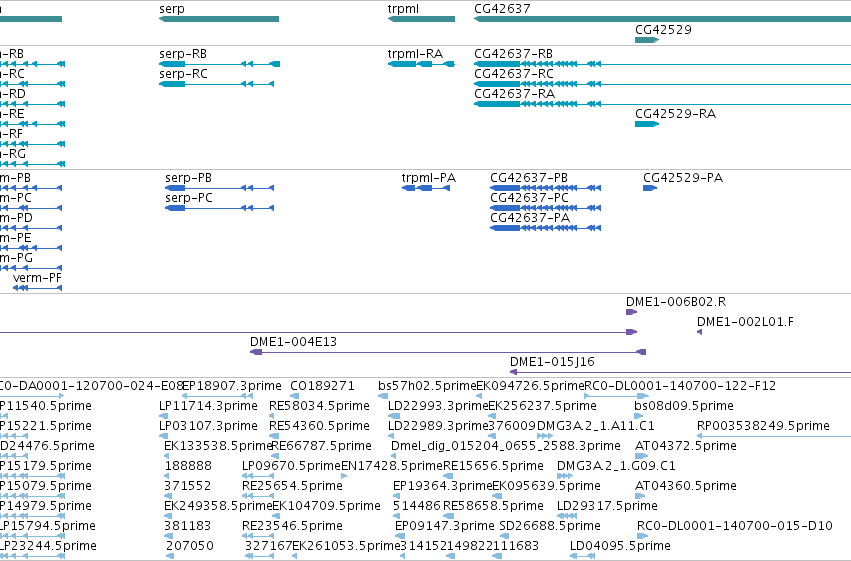Select protein CG42637-PC
The height and width of the screenshot is (561, 851).
tap(545, 208)
